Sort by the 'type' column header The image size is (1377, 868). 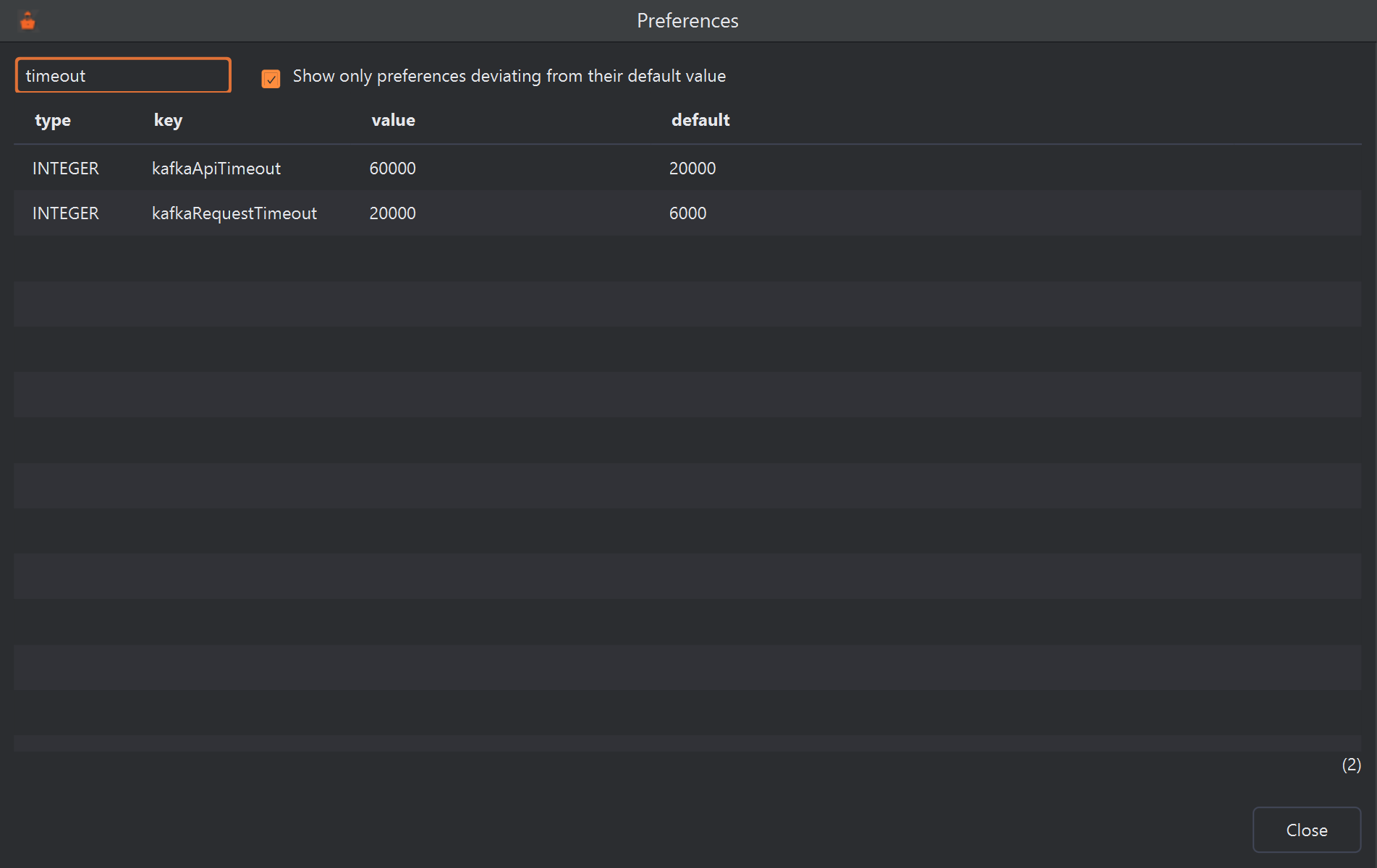(x=53, y=120)
